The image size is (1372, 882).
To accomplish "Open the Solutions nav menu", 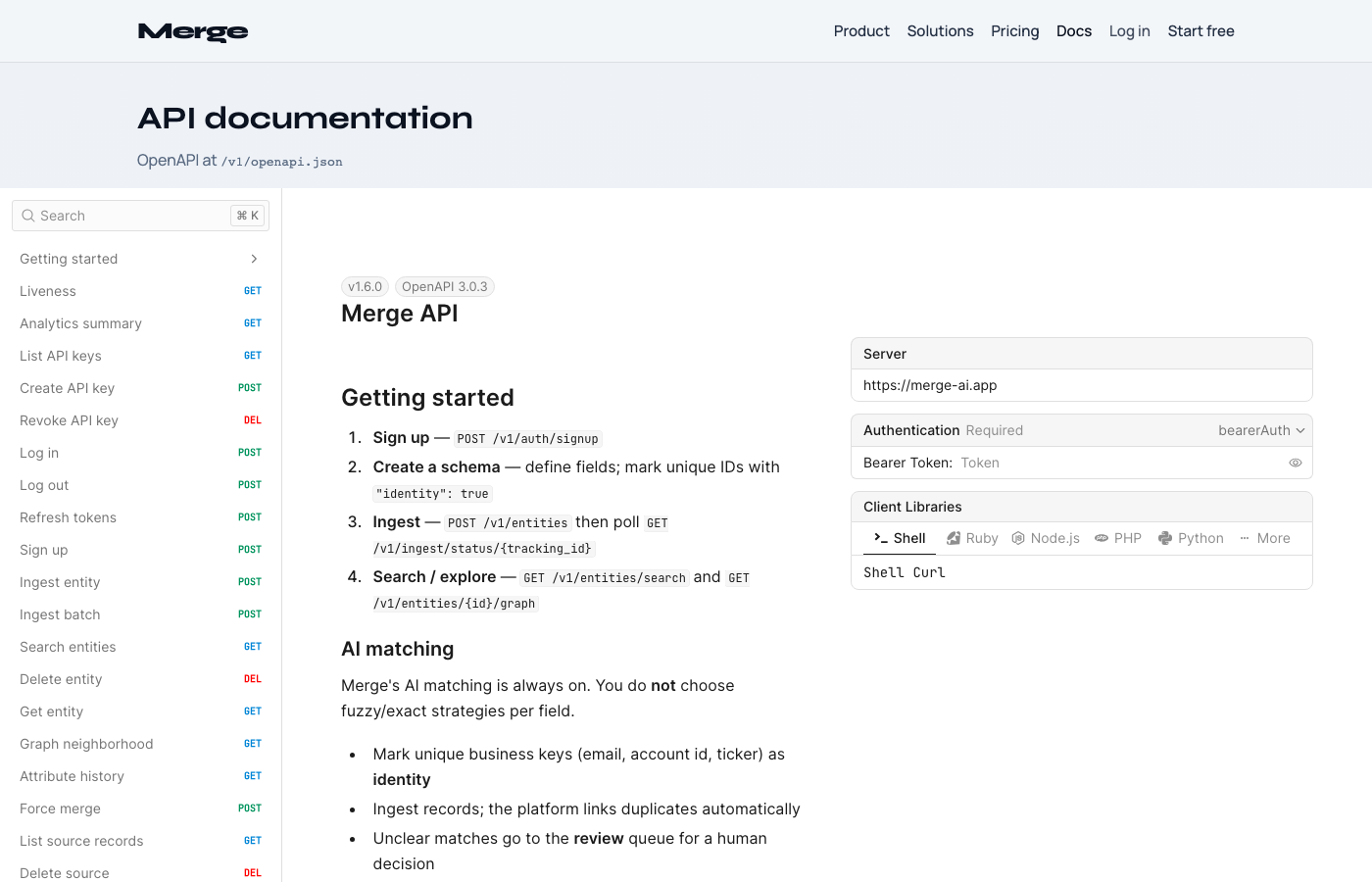I will point(941,31).
